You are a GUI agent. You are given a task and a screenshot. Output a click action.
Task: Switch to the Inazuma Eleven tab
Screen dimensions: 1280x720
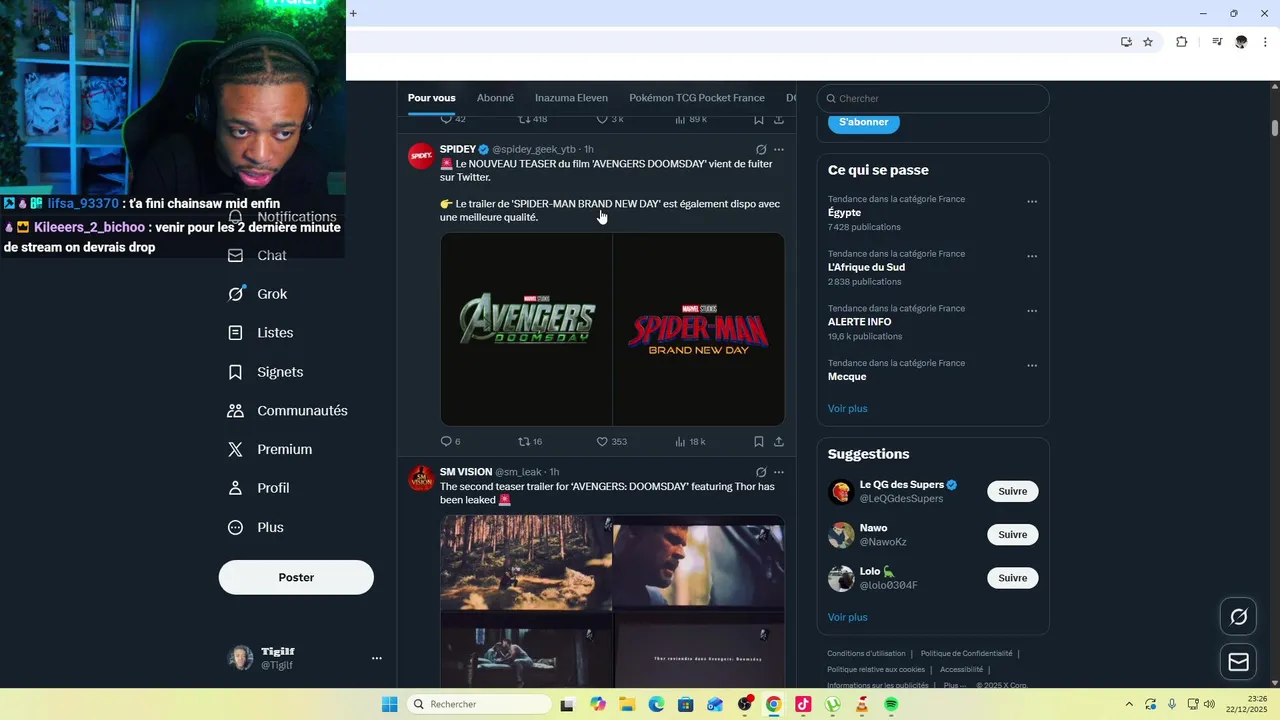click(571, 98)
